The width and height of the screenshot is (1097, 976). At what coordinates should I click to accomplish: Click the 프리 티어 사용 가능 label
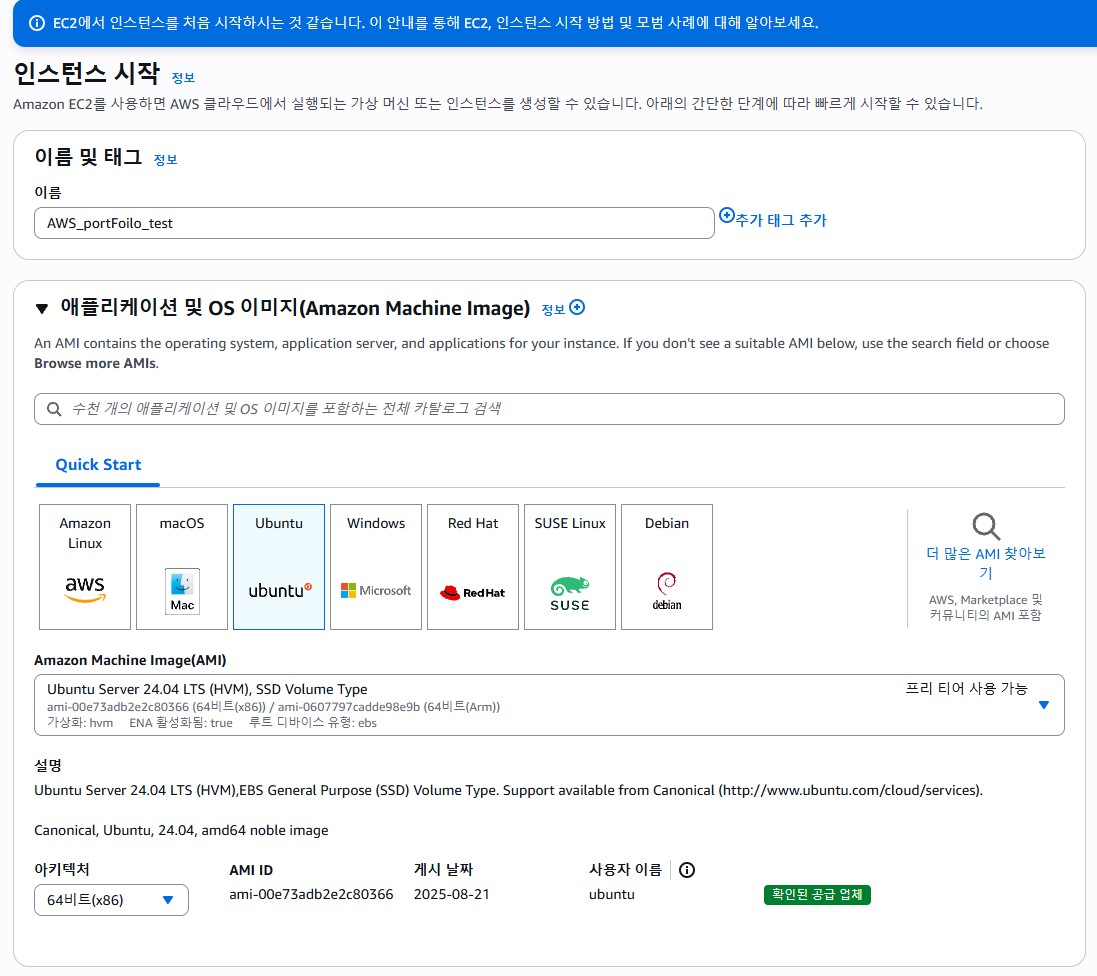pyautogui.click(x=966, y=688)
